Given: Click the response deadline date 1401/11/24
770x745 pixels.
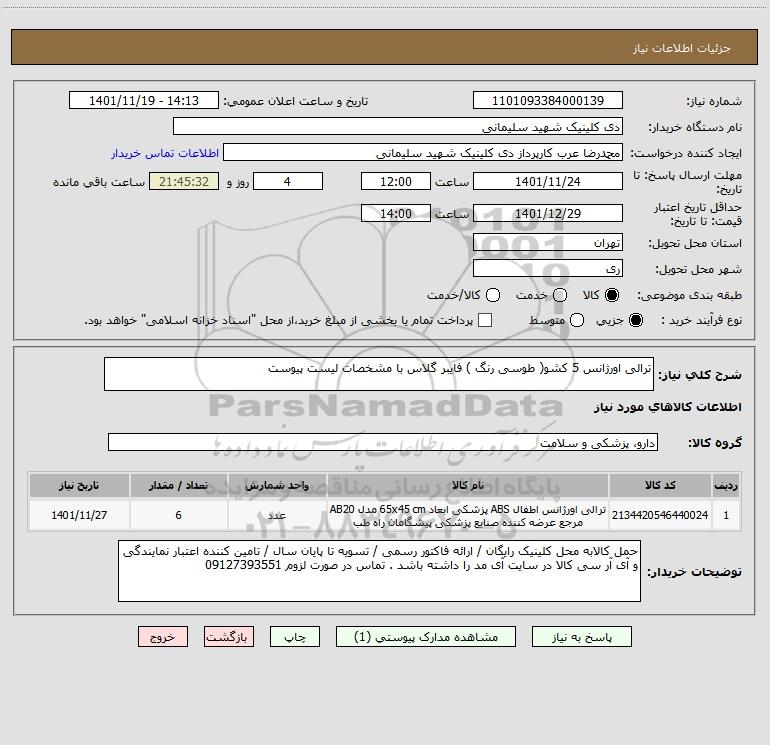Looking at the screenshot, I should click(x=548, y=181).
